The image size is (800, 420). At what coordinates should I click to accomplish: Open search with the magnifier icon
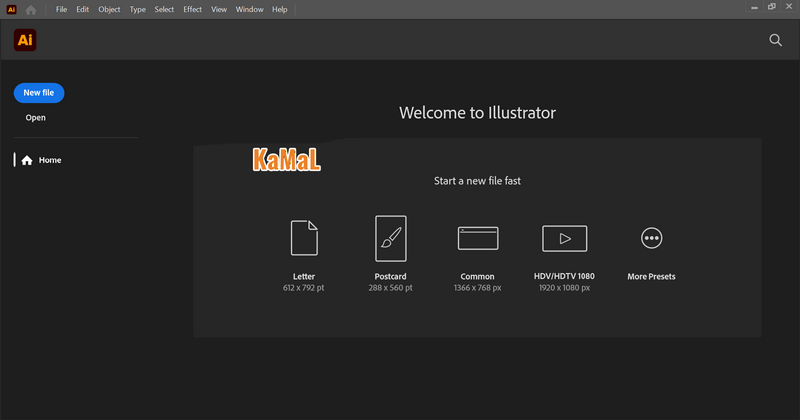pos(776,40)
